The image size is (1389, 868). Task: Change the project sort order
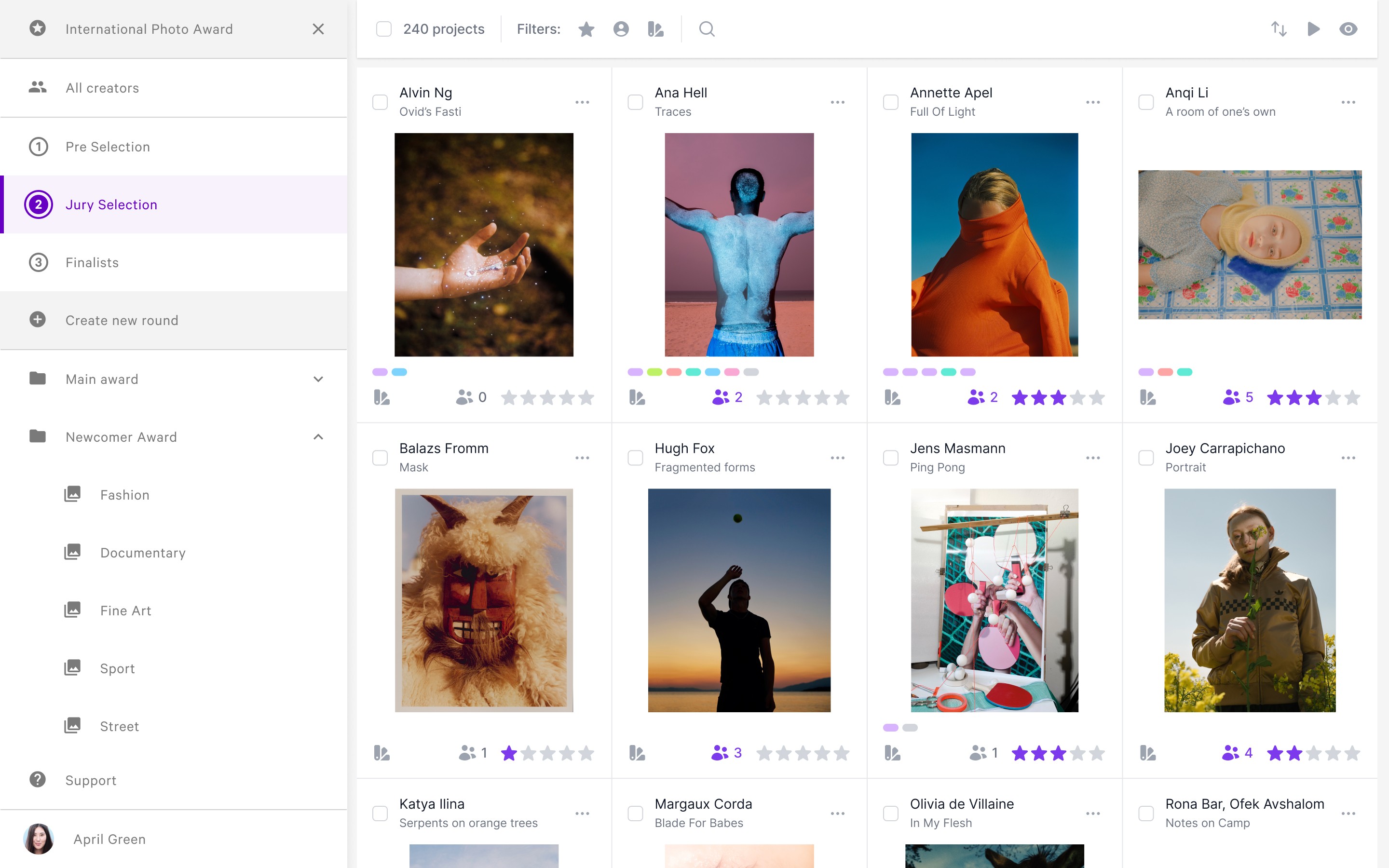click(1279, 29)
